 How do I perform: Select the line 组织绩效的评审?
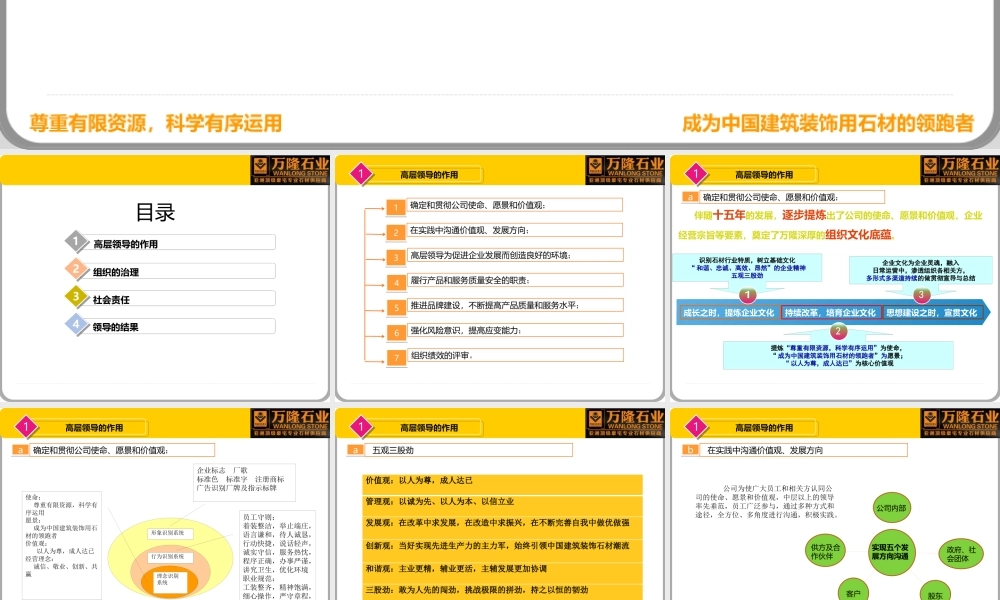tap(514, 355)
